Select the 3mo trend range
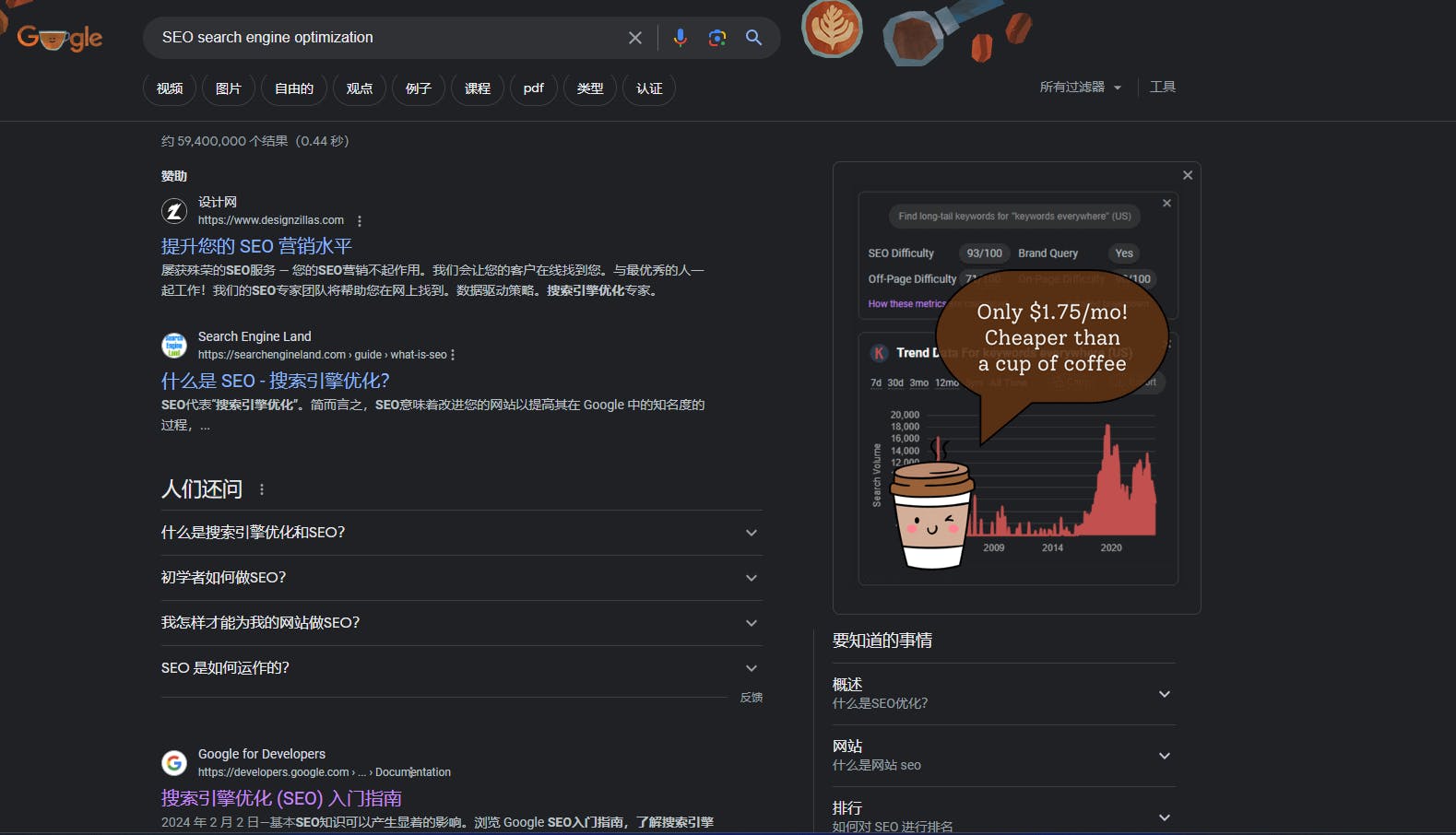The image size is (1456, 835). (x=919, y=383)
